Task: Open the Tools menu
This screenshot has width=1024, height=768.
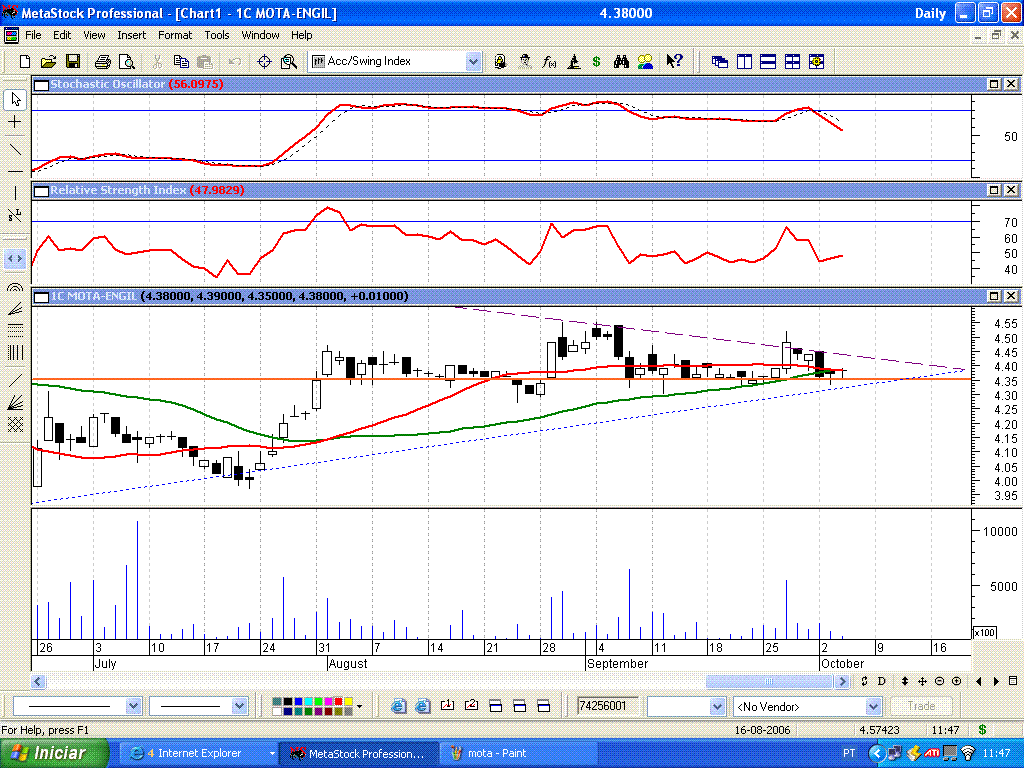Action: click(216, 35)
